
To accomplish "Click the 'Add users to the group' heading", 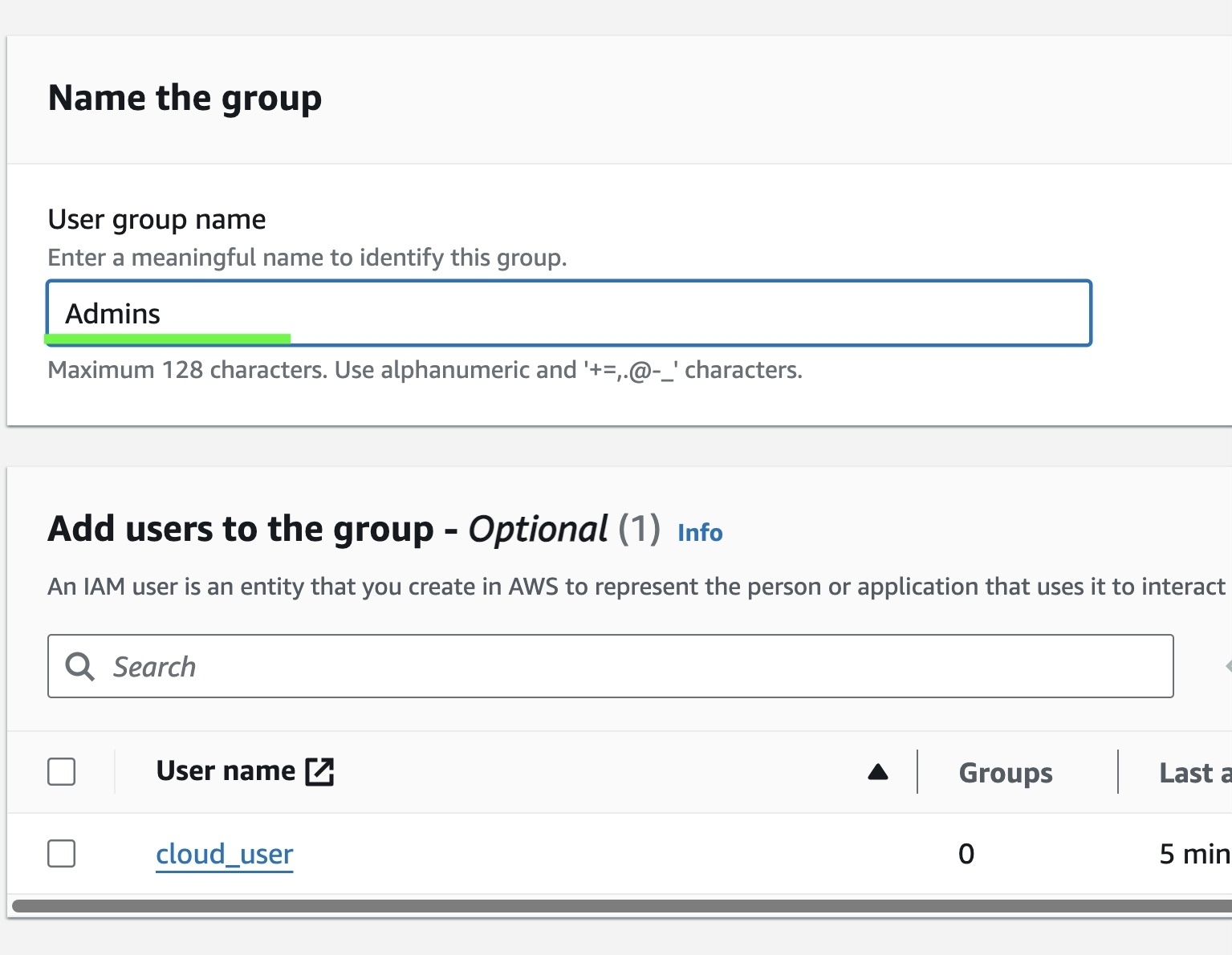I will pyautogui.click(x=241, y=530).
